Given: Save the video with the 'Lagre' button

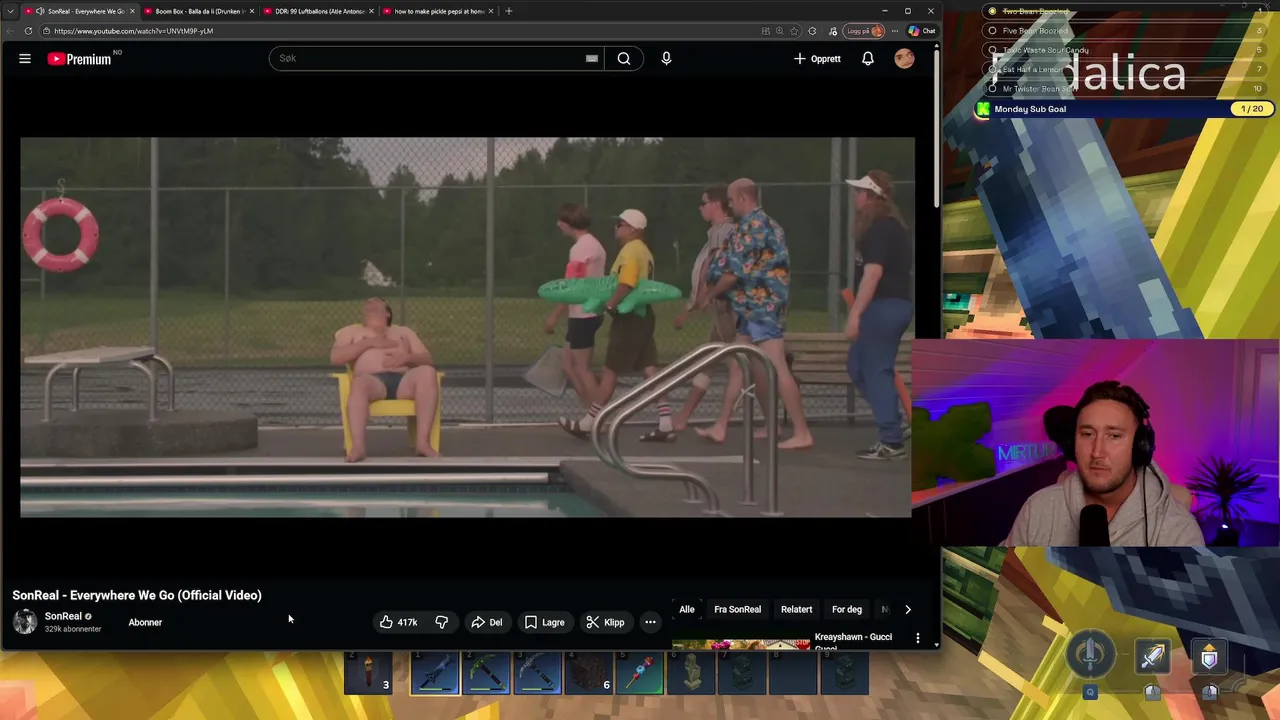Looking at the screenshot, I should (545, 622).
